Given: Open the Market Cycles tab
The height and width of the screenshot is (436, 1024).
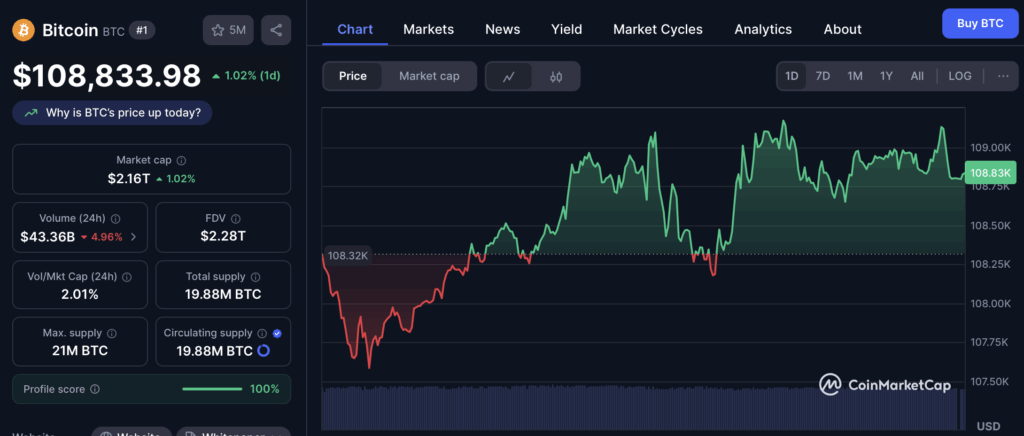Looking at the screenshot, I should [658, 29].
